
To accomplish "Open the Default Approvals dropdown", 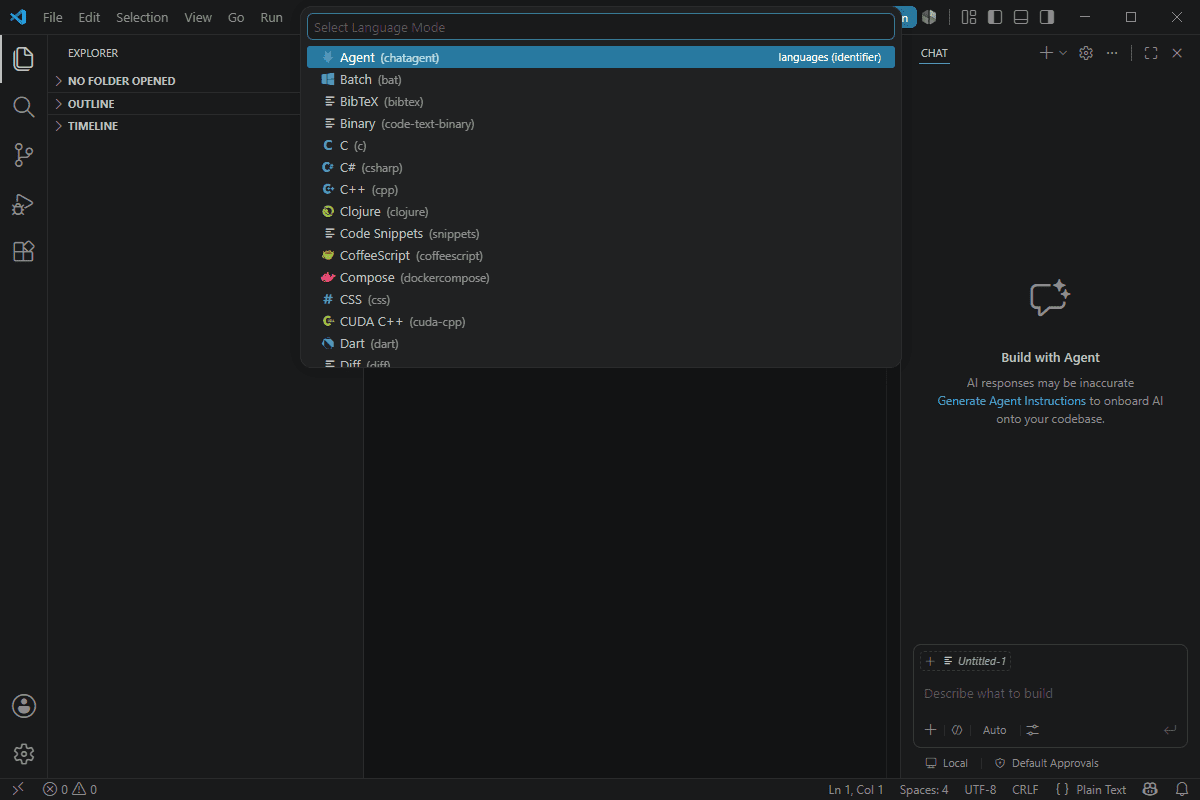I will coord(1046,763).
